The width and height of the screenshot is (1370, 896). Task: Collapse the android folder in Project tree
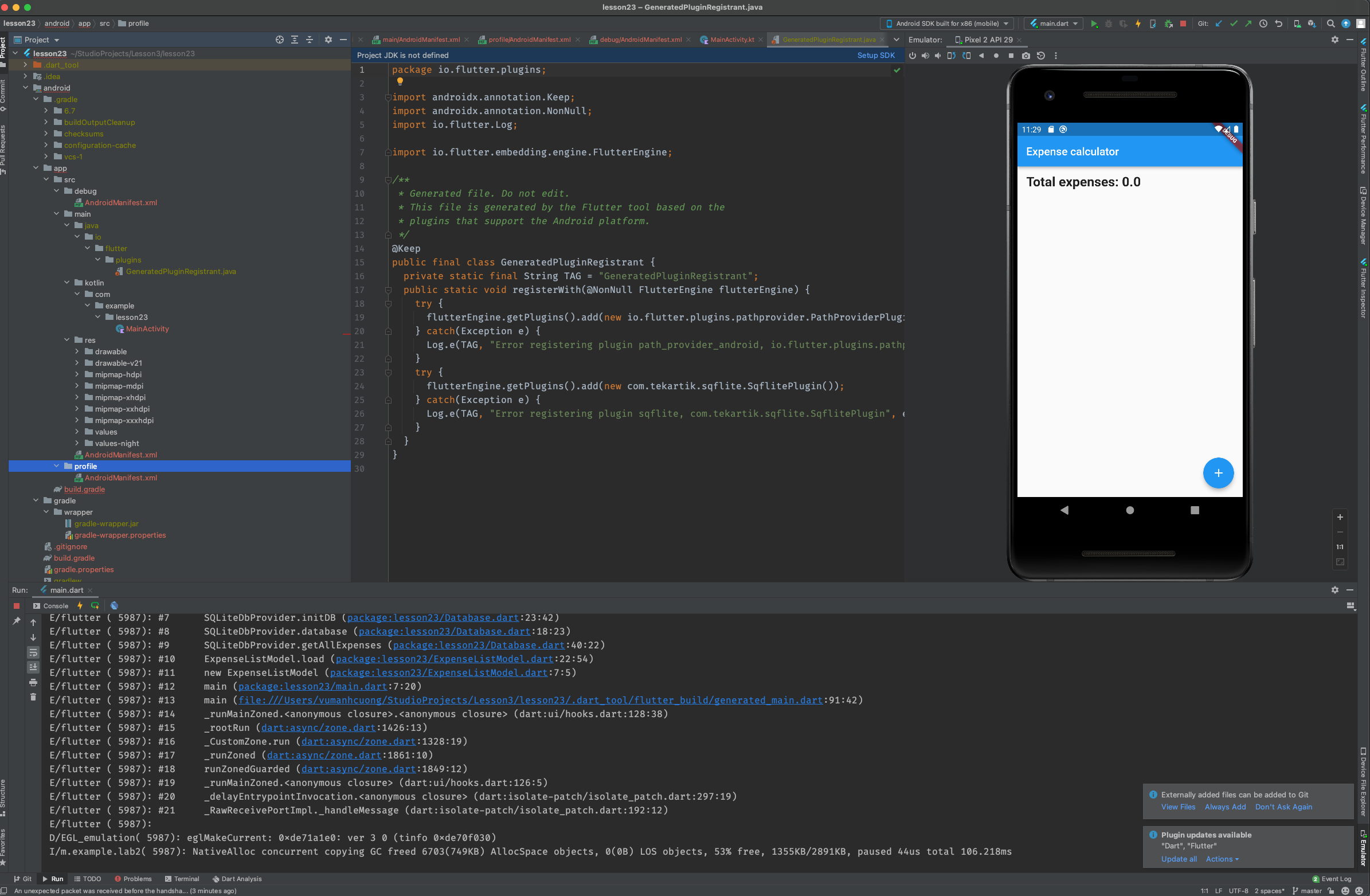click(x=25, y=88)
